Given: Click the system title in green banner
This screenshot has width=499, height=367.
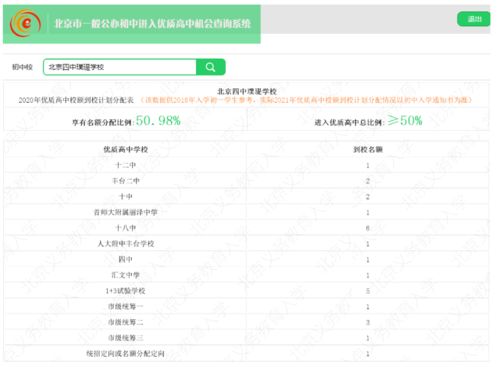Looking at the screenshot, I should click(153, 24).
